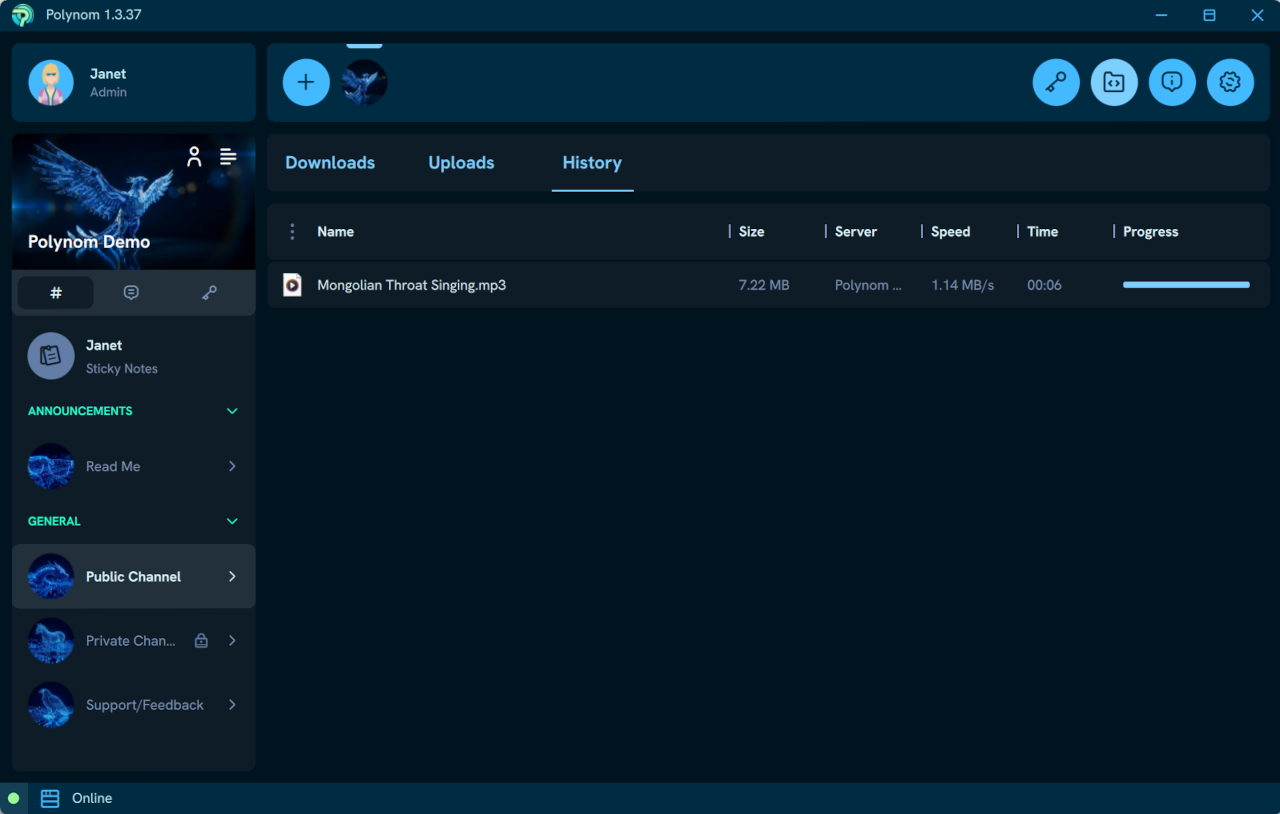This screenshot has width=1280, height=814.
Task: Open the file transfers folder icon
Action: pos(1114,82)
